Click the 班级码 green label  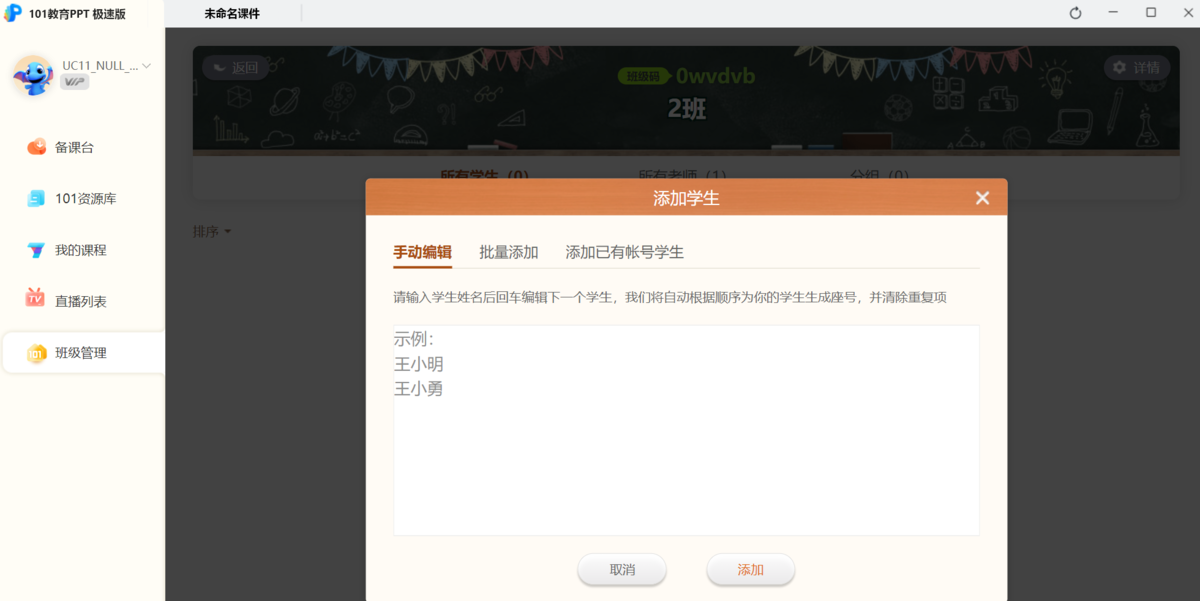click(644, 76)
